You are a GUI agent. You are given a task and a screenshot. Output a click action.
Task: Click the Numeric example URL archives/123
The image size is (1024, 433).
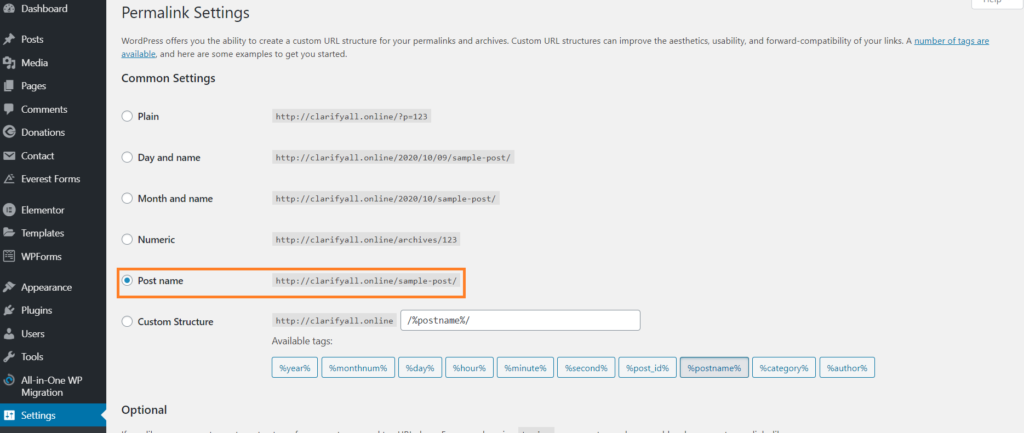click(x=366, y=240)
